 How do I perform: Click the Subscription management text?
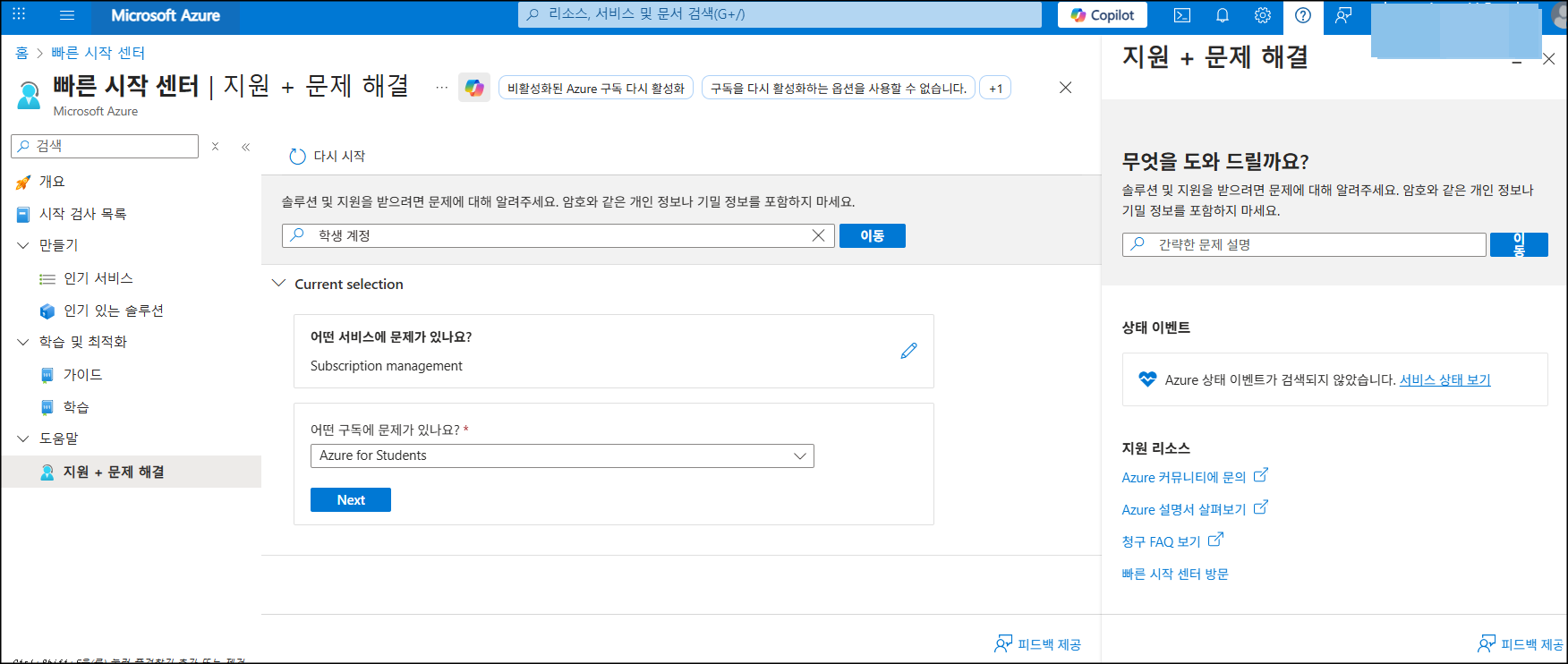pos(387,366)
